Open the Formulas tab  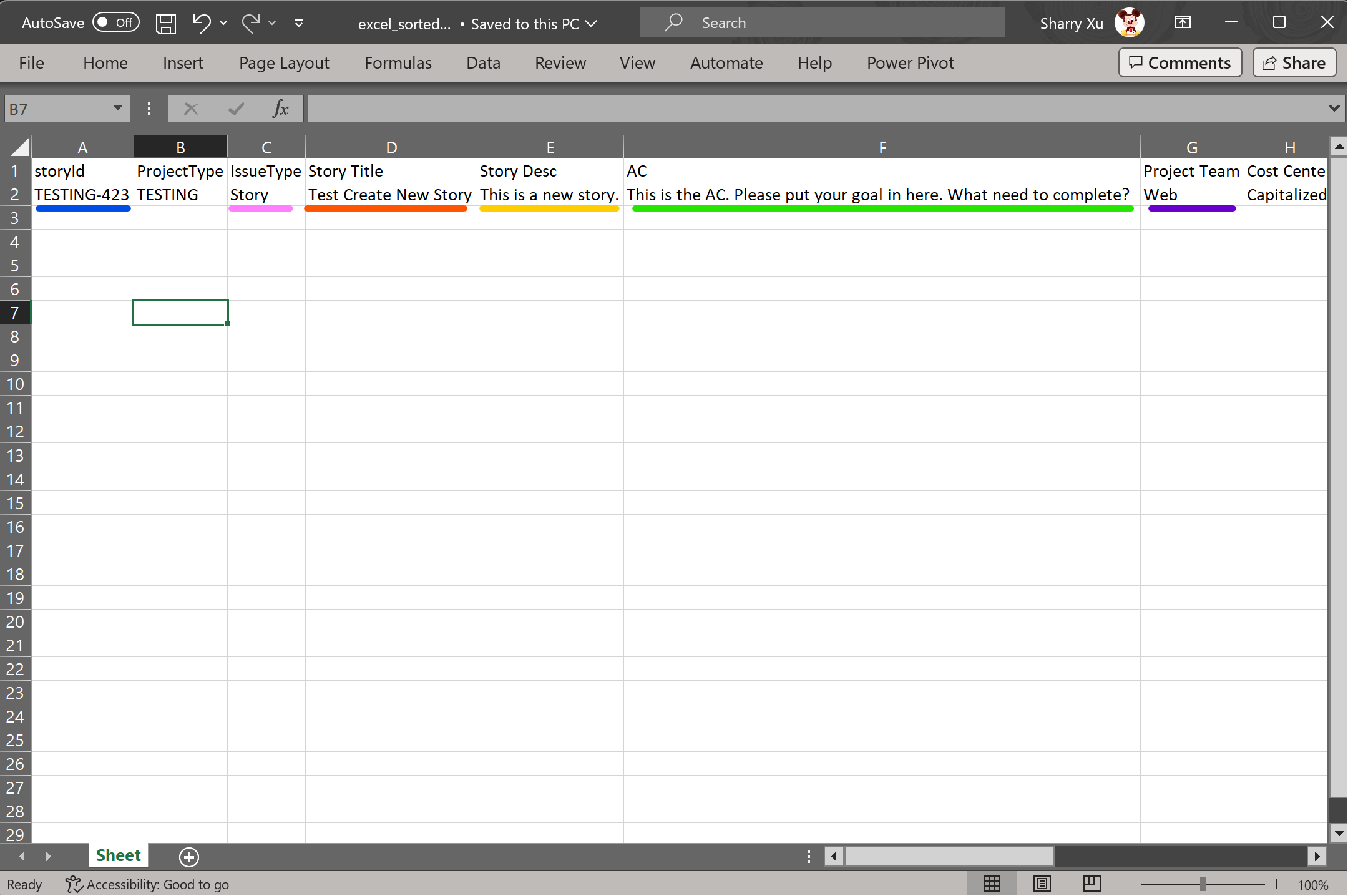click(398, 63)
